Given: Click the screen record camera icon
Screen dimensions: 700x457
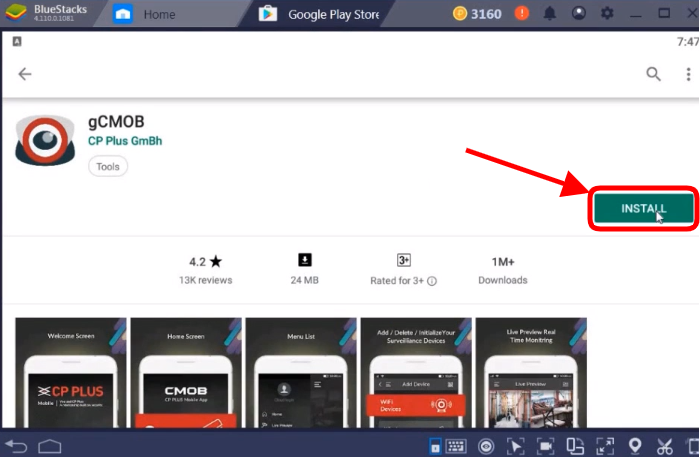Looking at the screenshot, I should click(546, 446).
